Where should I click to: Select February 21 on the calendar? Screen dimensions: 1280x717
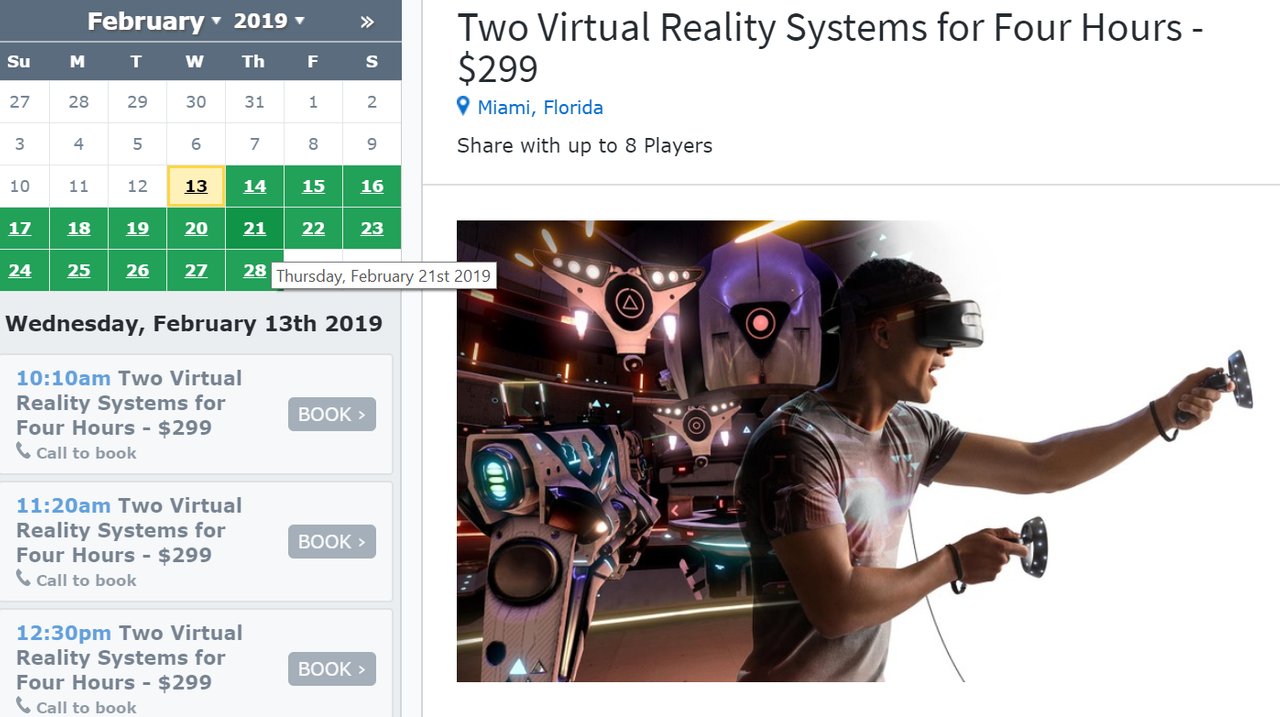click(x=255, y=228)
